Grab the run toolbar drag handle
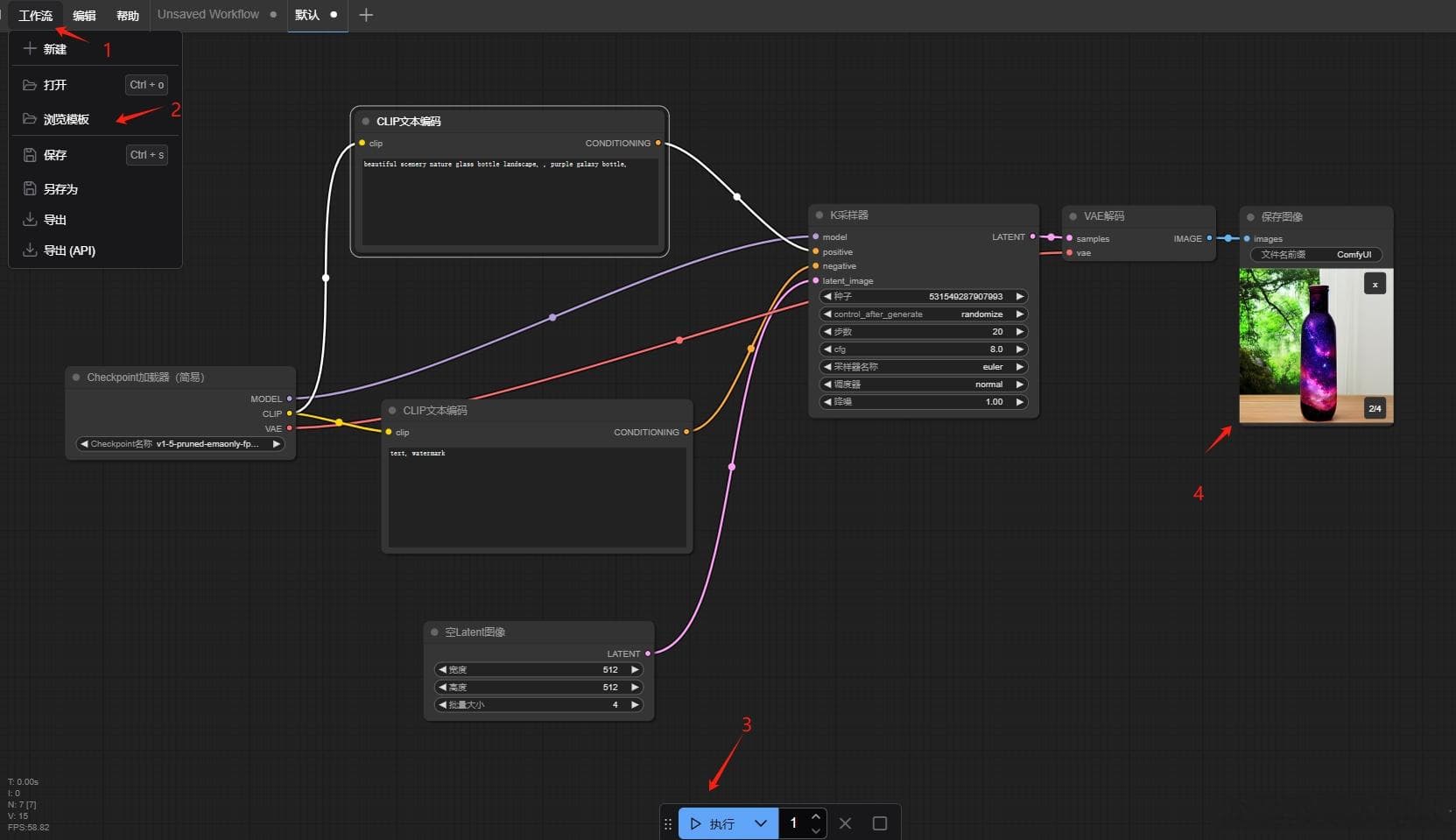The height and width of the screenshot is (840, 1456). coord(668,823)
